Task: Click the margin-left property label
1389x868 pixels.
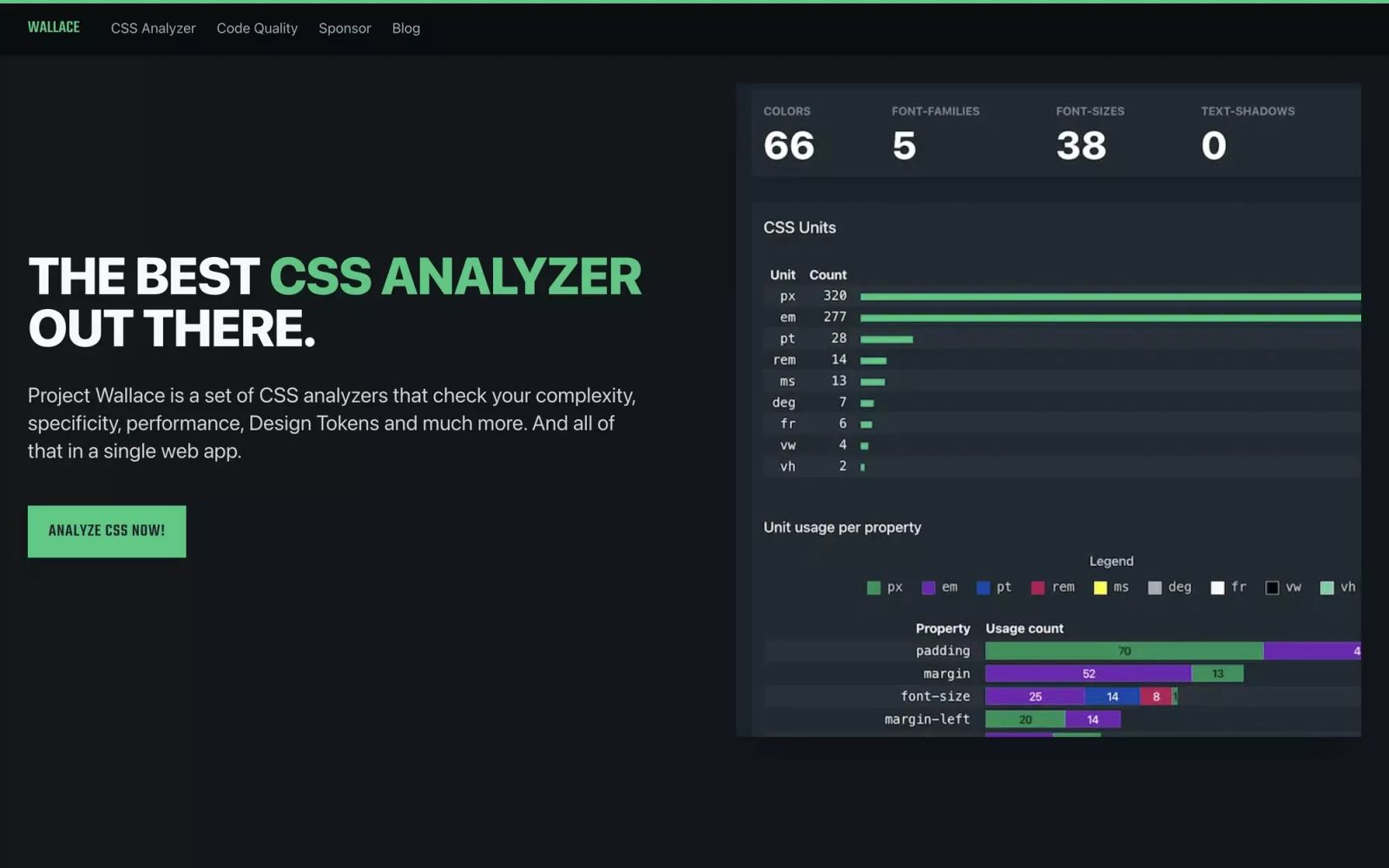Action: tap(927, 720)
